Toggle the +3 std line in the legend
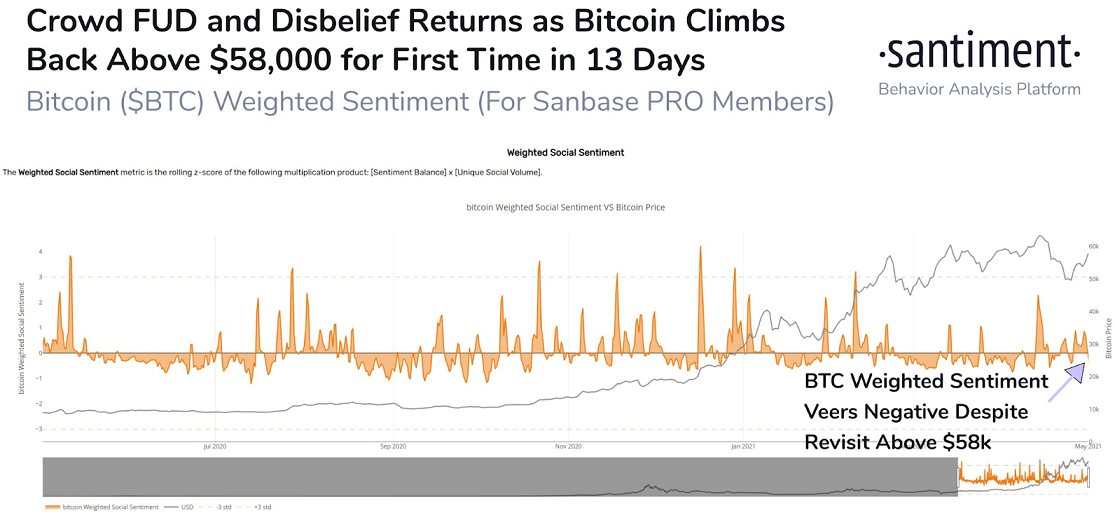This screenshot has width=1115, height=513. tap(264, 507)
